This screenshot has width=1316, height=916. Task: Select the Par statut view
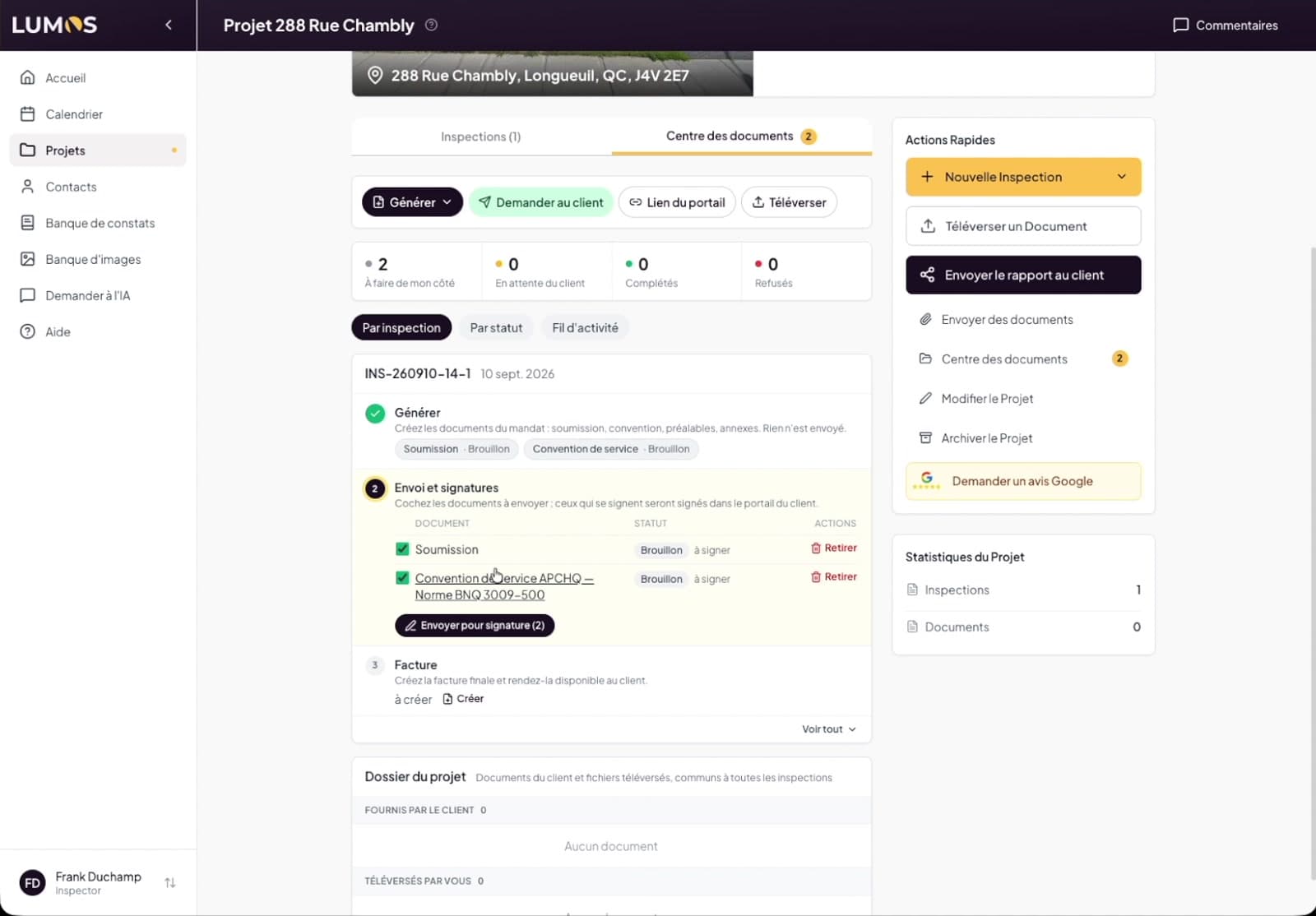click(x=496, y=327)
